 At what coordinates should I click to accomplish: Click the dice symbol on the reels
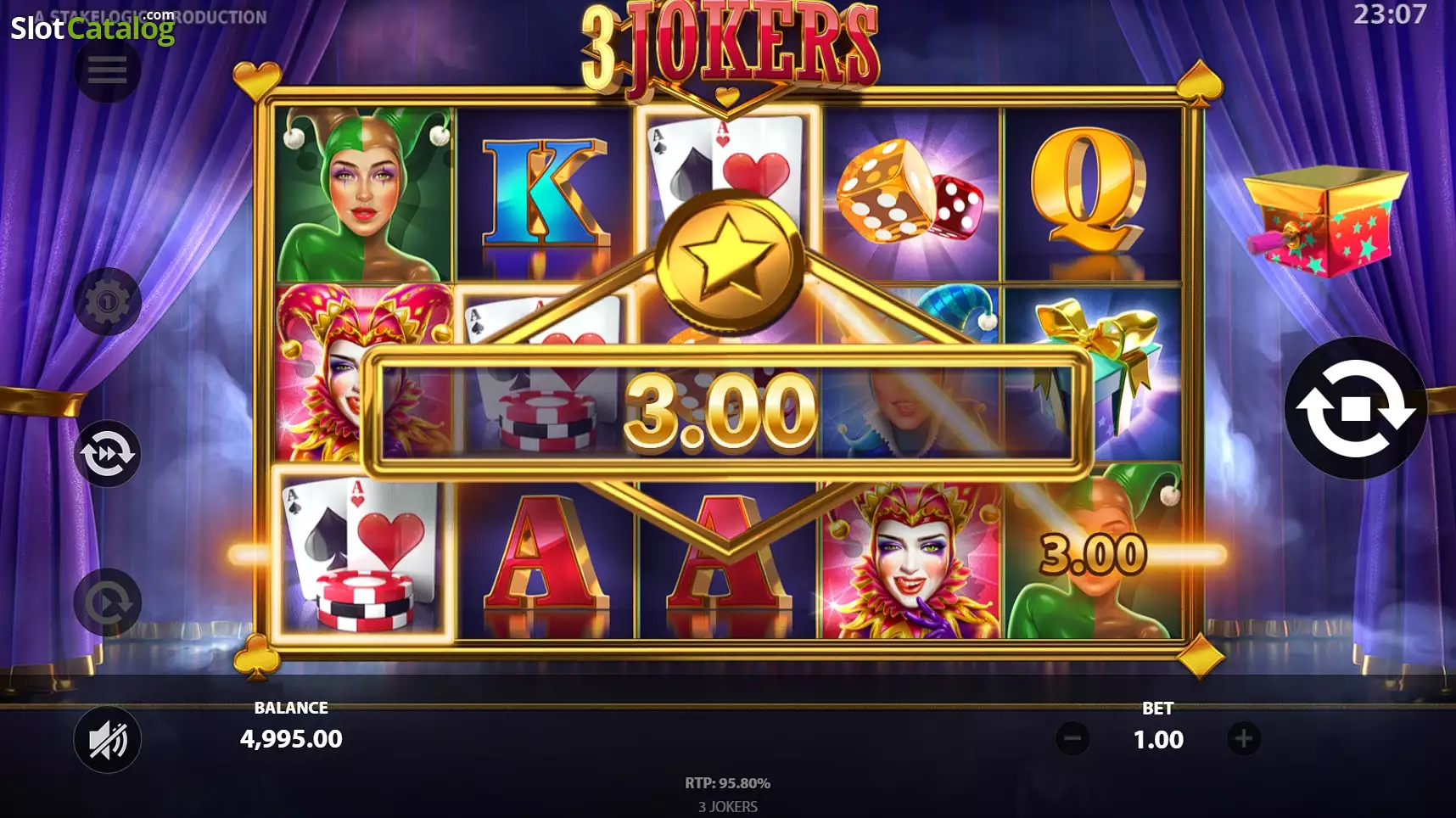click(910, 193)
